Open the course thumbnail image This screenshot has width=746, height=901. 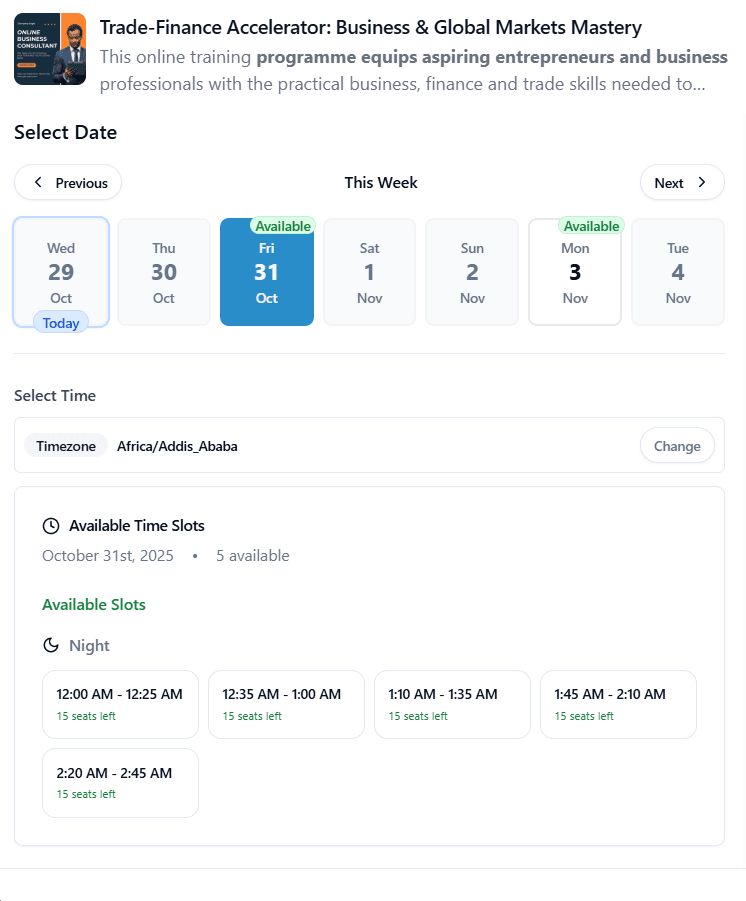(x=50, y=48)
